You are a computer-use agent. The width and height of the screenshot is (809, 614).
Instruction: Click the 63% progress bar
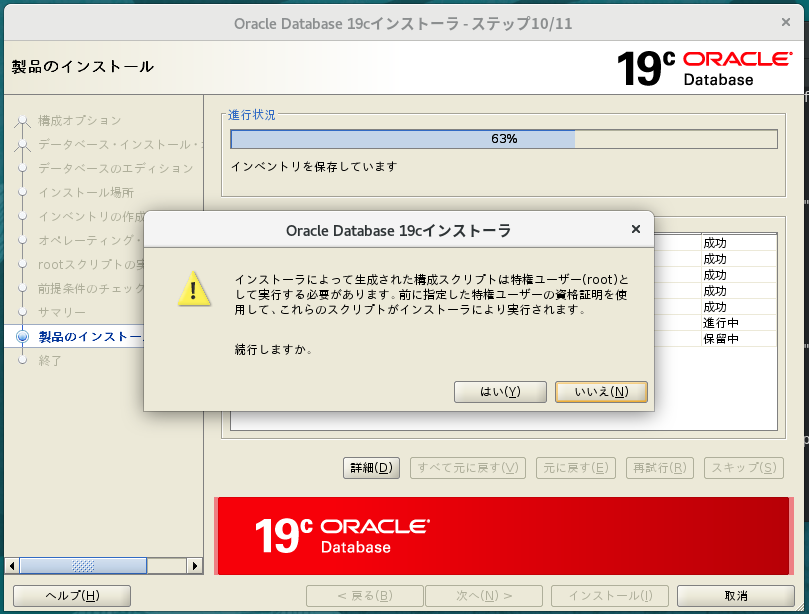click(504, 139)
